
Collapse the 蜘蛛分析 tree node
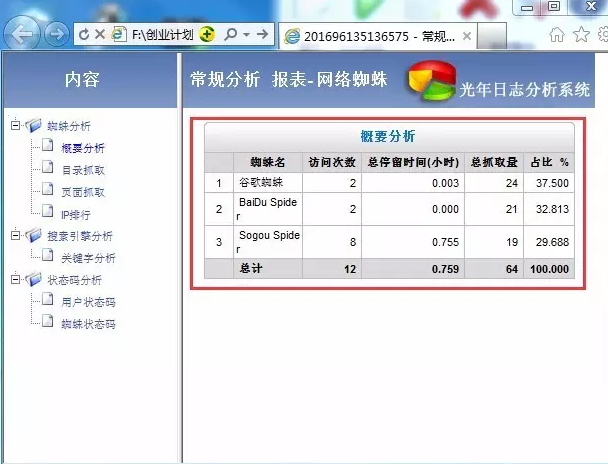(x=16, y=125)
